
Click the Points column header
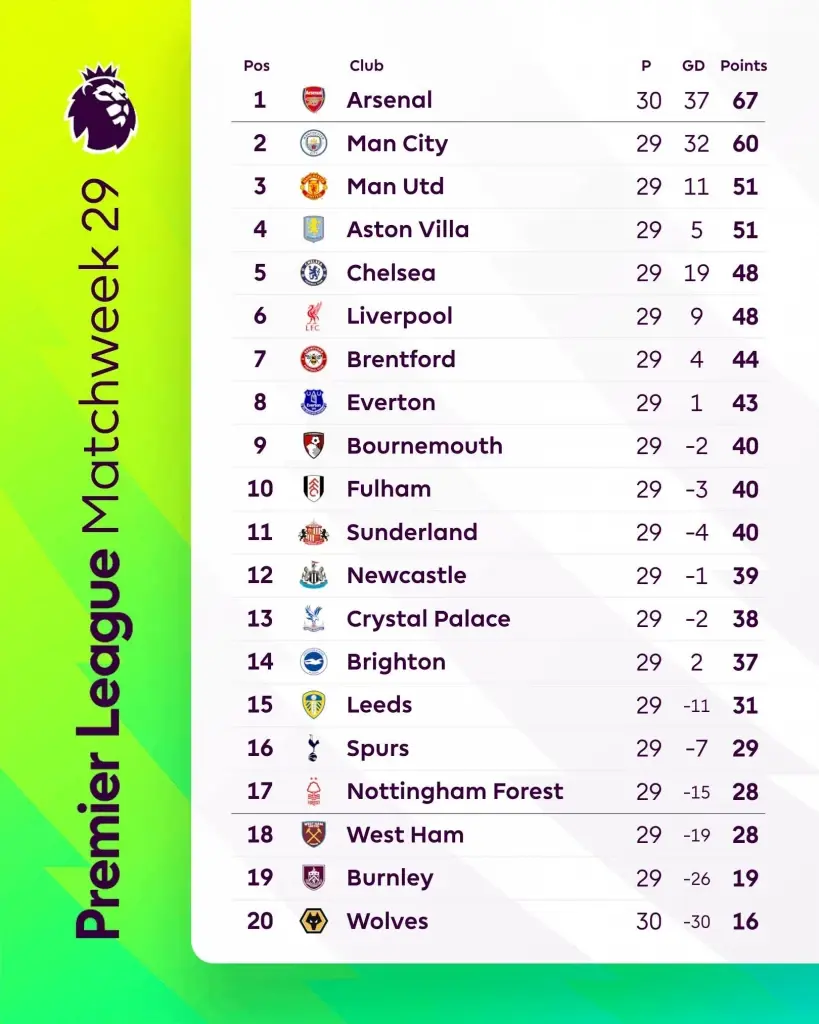click(x=743, y=66)
